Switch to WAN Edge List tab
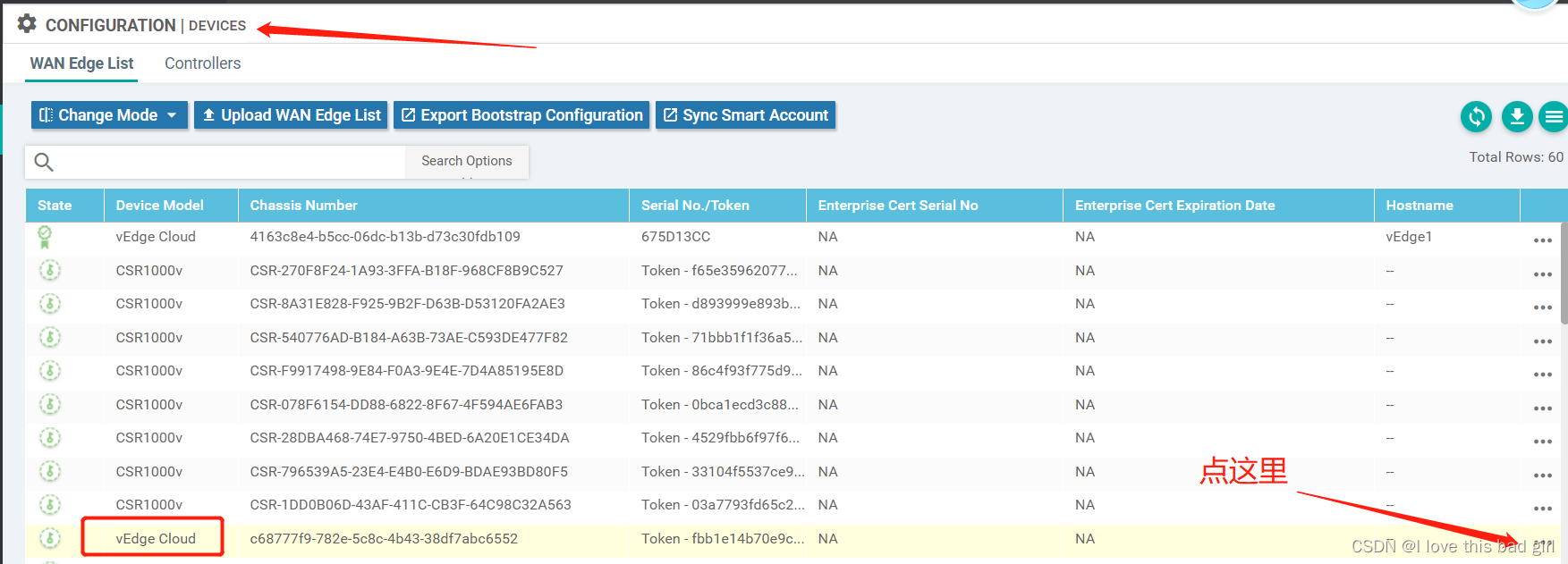Image resolution: width=1568 pixels, height=564 pixels. click(x=81, y=63)
